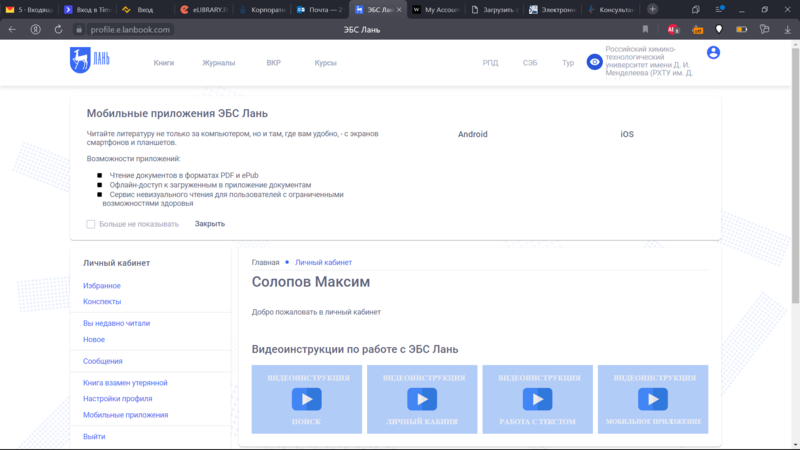Close the ЭБС Лань tab

point(399,10)
